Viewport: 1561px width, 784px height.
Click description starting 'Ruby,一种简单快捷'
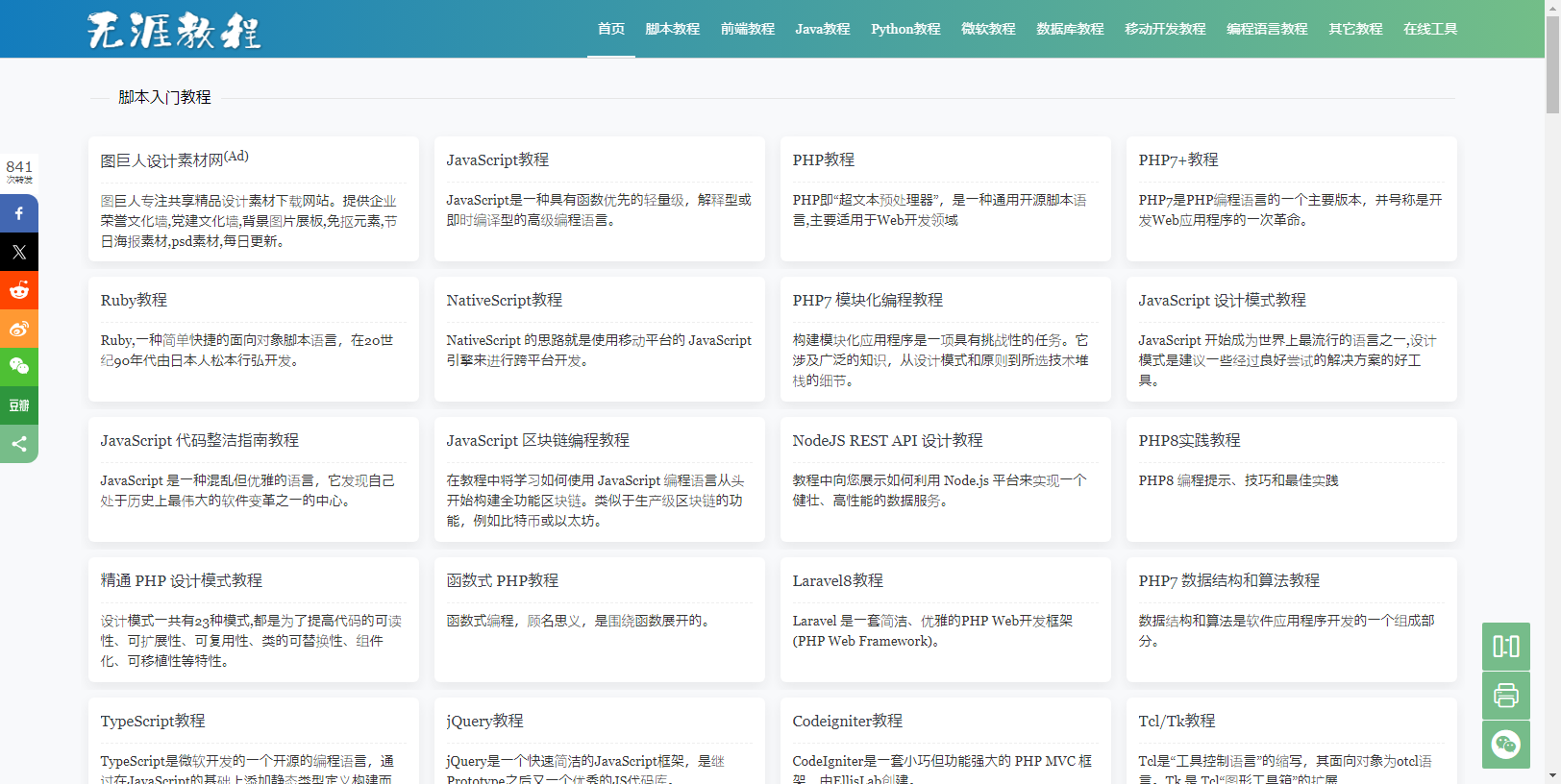pyautogui.click(x=247, y=351)
